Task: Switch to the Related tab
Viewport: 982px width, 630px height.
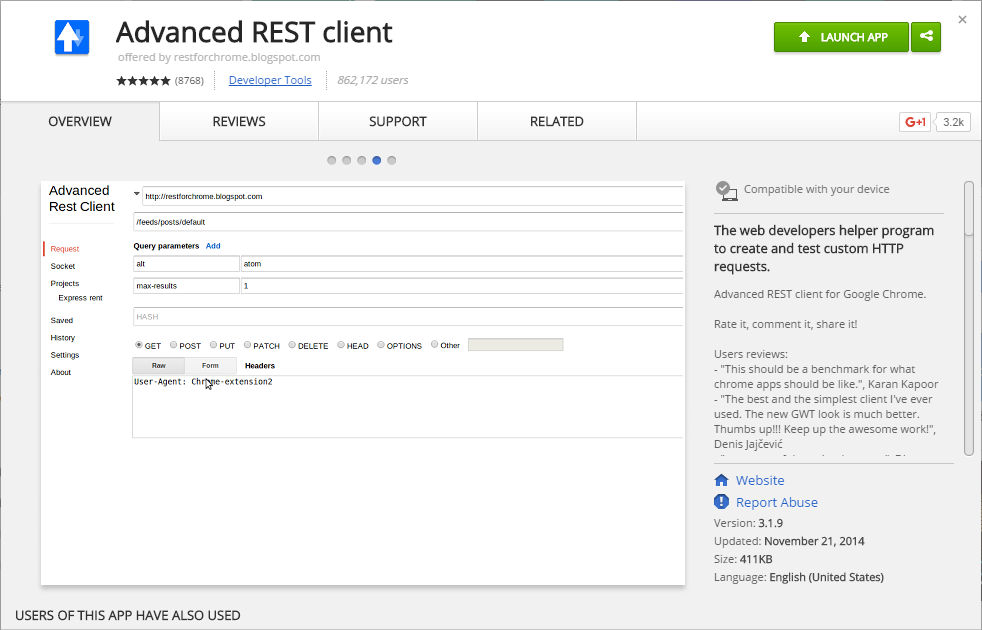Action: click(x=557, y=121)
